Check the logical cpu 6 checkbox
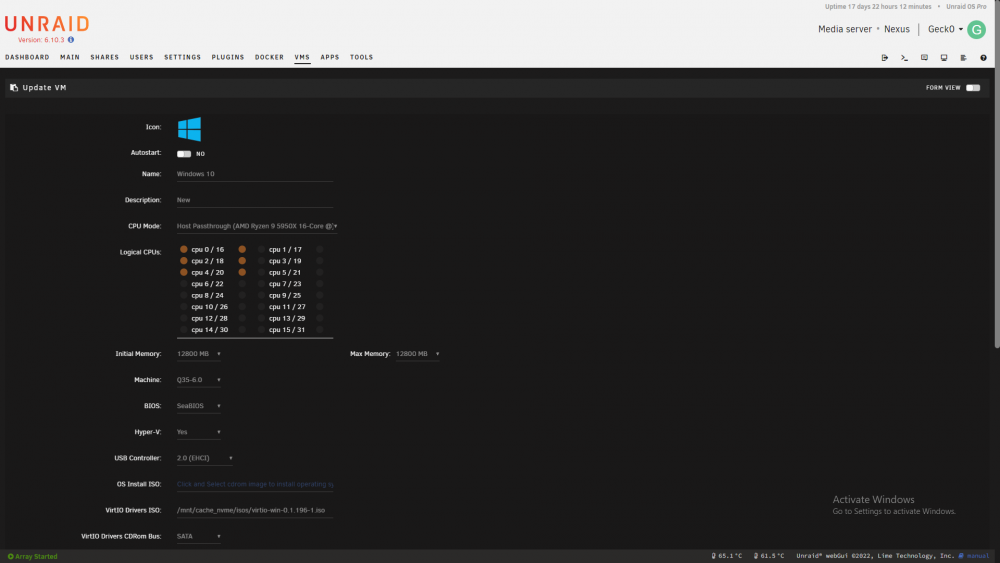This screenshot has height=563, width=1000. click(184, 284)
